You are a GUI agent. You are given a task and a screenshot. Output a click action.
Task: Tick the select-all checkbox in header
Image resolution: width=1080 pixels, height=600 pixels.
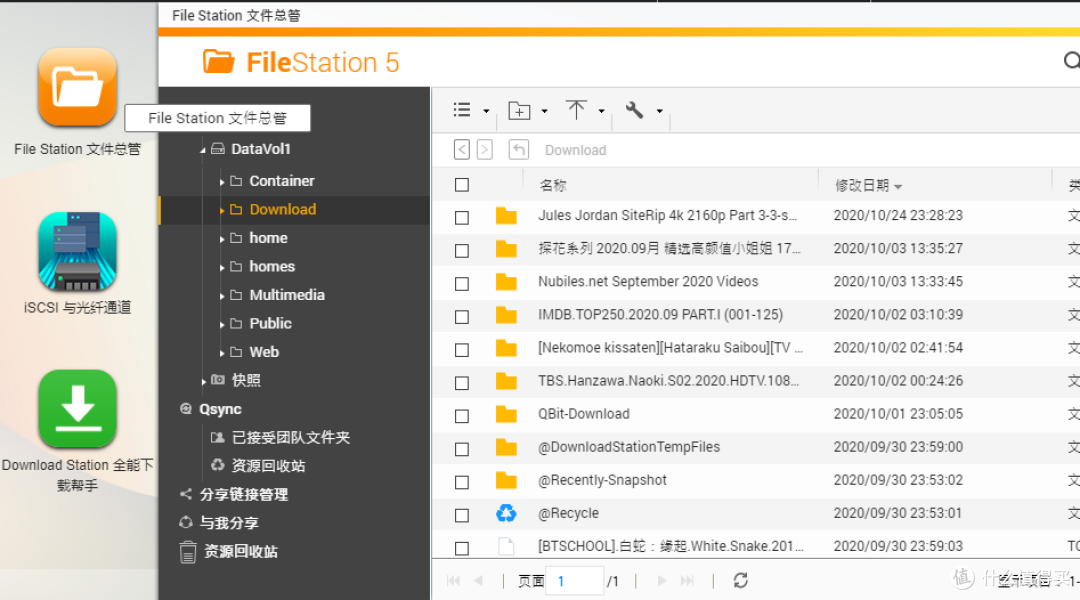(x=461, y=185)
